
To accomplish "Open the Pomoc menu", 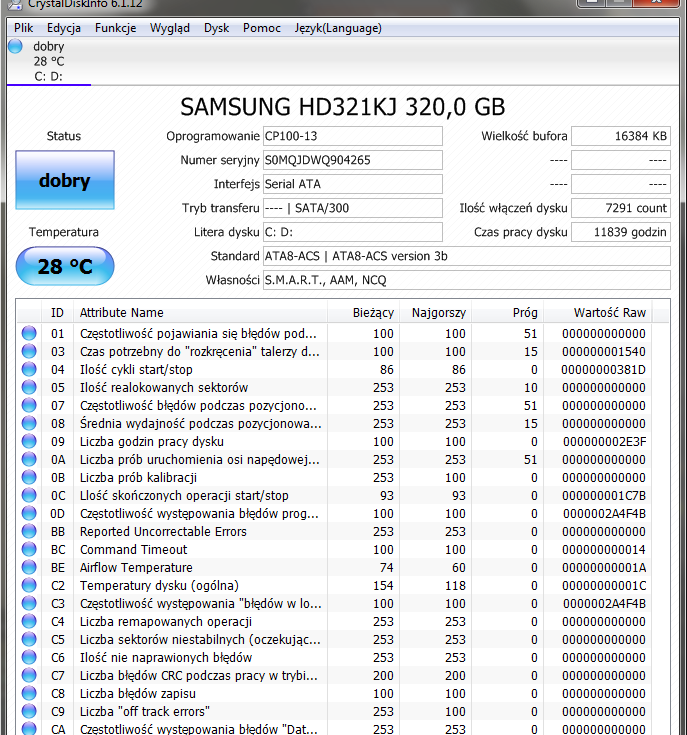I will pos(261,28).
